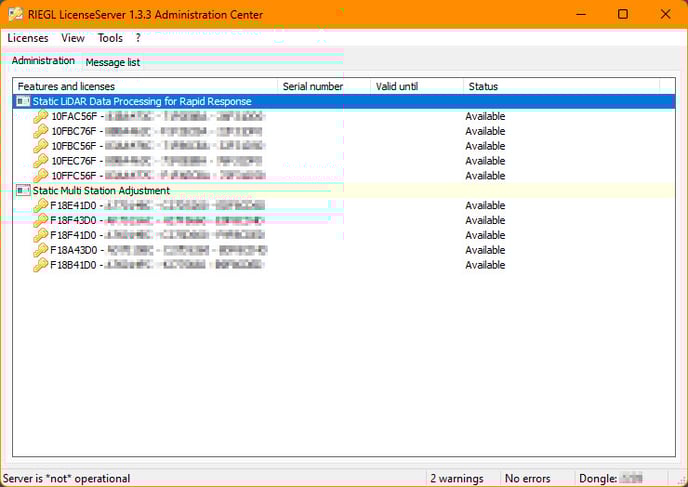
Task: Click the key icon for license F18F41D0
Action: click(x=40, y=235)
